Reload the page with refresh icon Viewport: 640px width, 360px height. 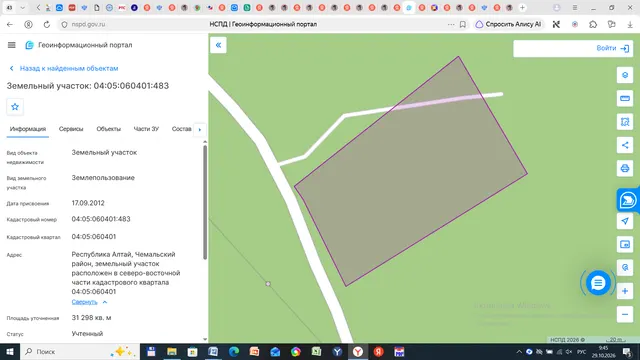tap(47, 24)
